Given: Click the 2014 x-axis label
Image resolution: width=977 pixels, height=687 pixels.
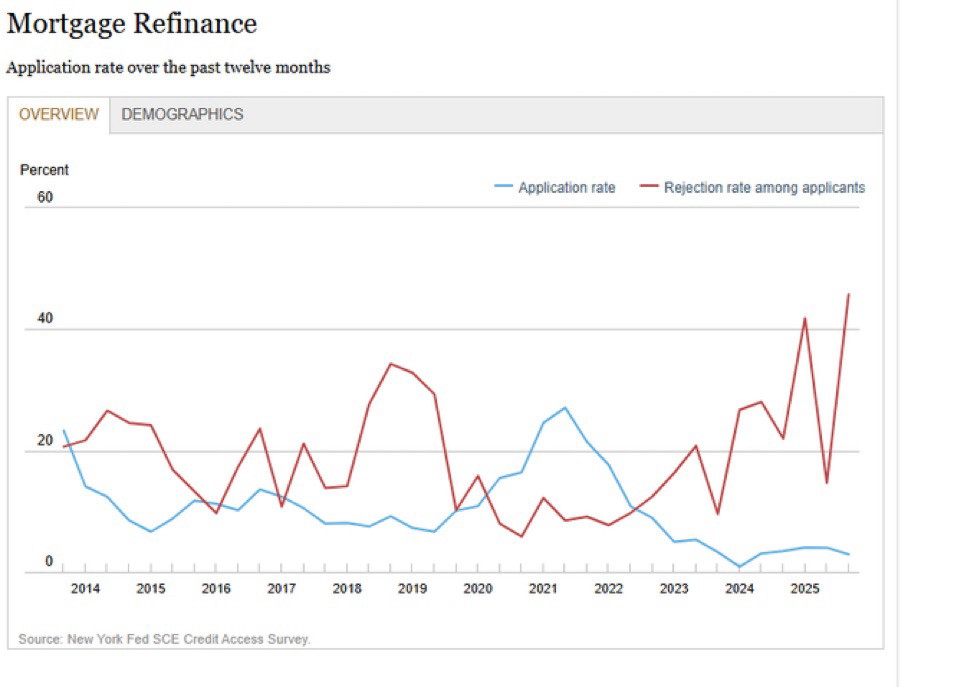Looking at the screenshot, I should [x=85, y=589].
